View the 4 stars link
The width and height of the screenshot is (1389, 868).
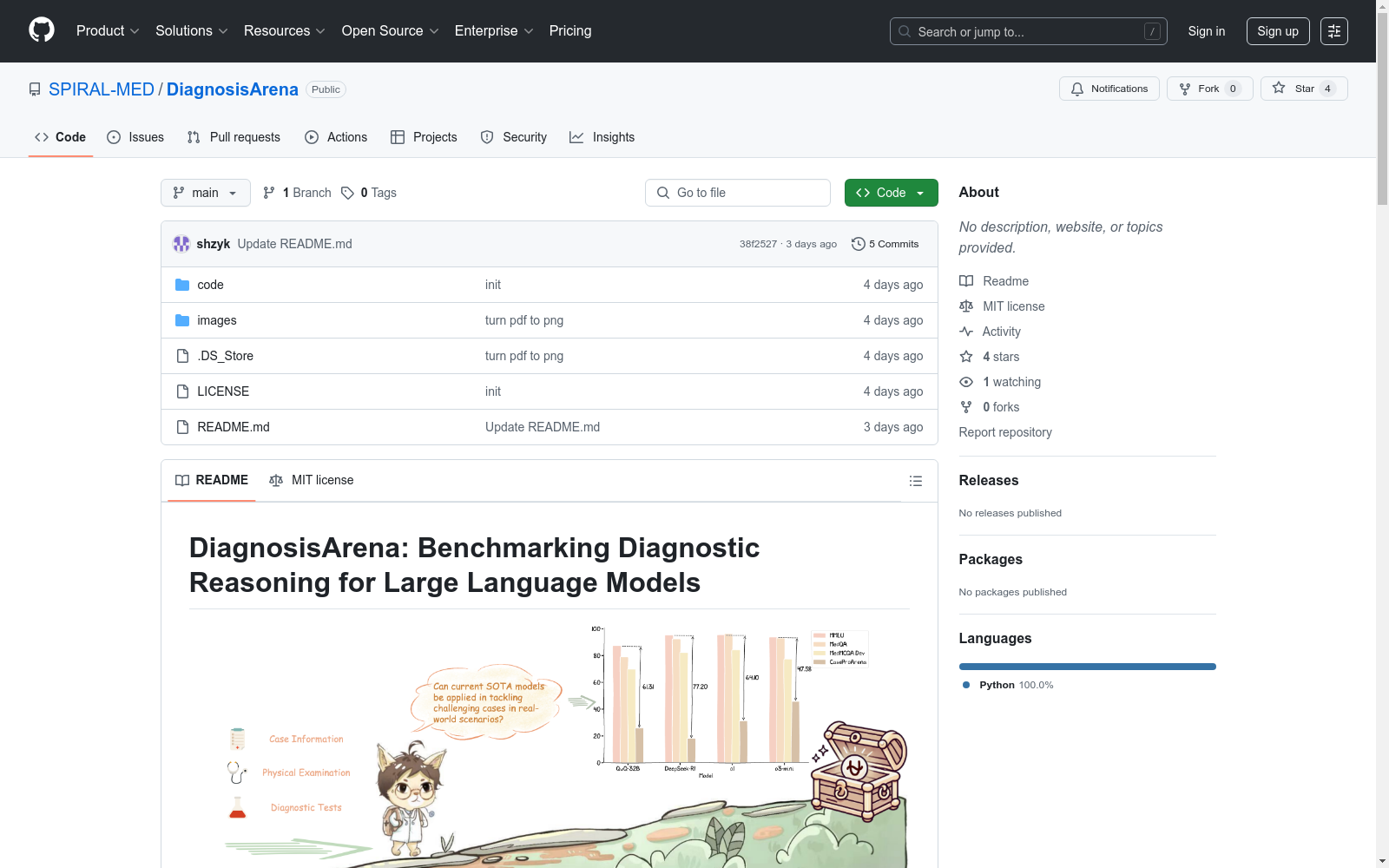(990, 357)
